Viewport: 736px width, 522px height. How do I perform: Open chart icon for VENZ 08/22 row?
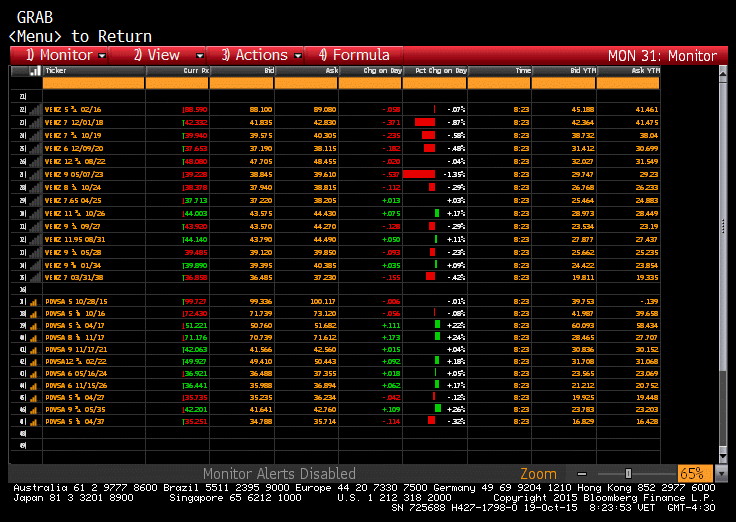(35, 162)
